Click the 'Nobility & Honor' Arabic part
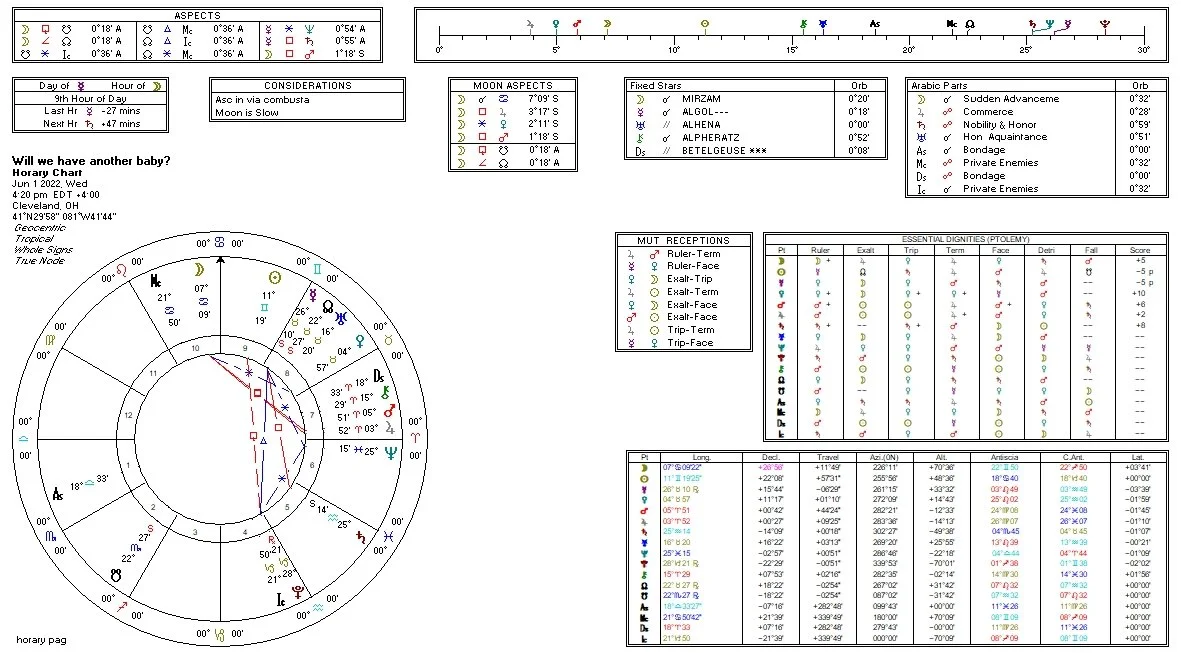 coord(999,125)
